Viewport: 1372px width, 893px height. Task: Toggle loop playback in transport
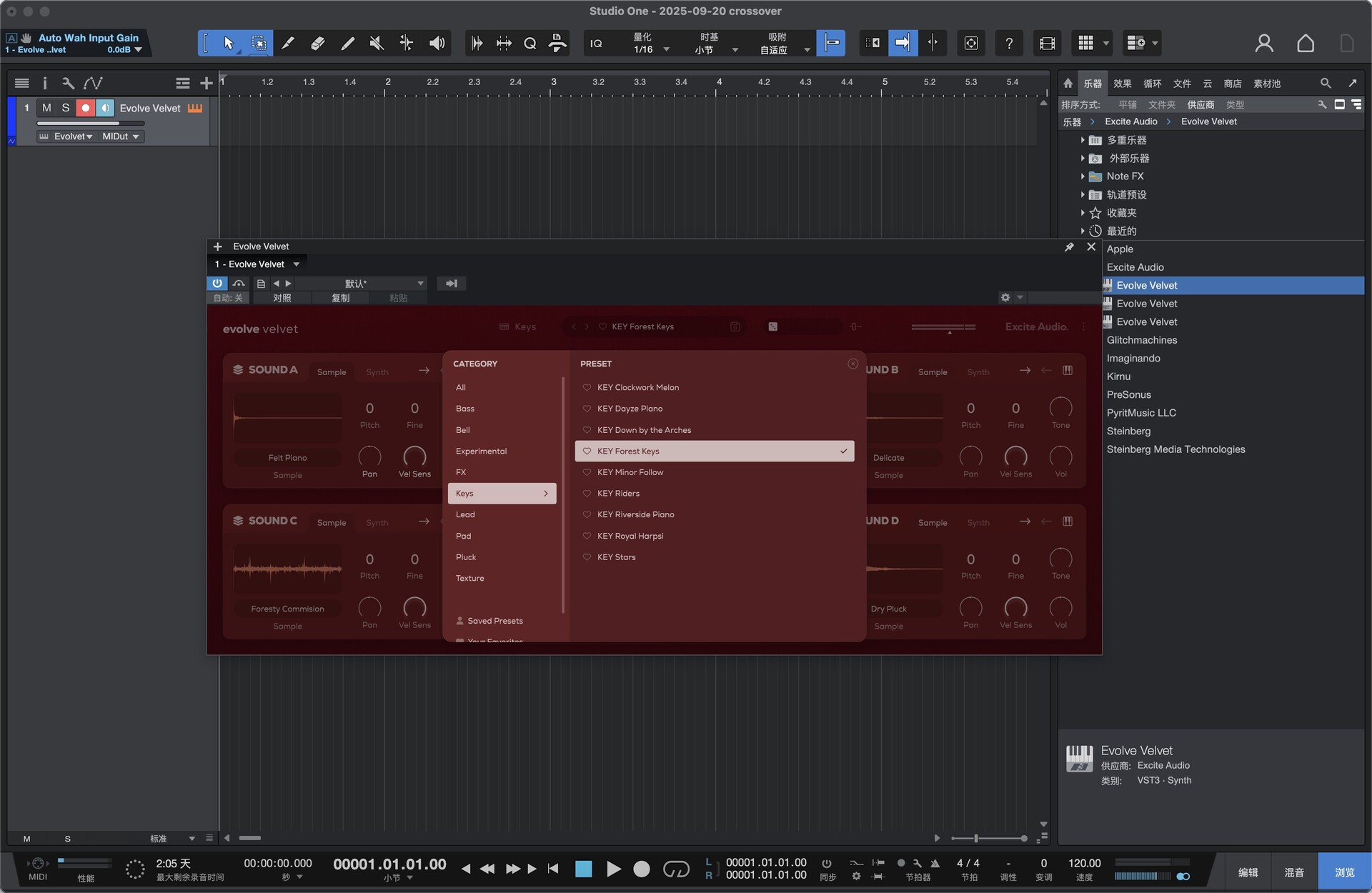coord(676,869)
